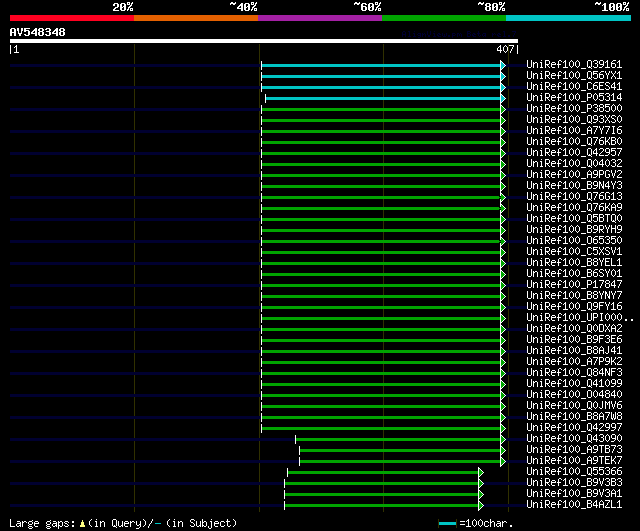This screenshot has height=531, width=640.
Task: Click UniRef100_B6SY01 text
Action: click(574, 274)
